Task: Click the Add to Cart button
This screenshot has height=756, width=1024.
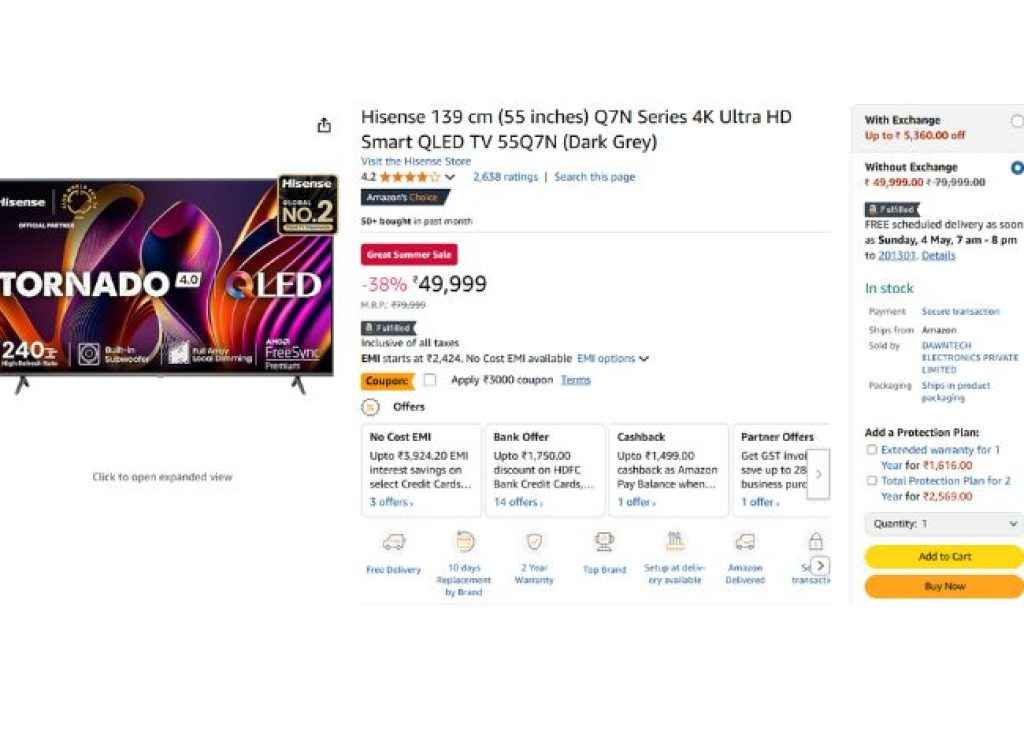Action: [x=943, y=557]
